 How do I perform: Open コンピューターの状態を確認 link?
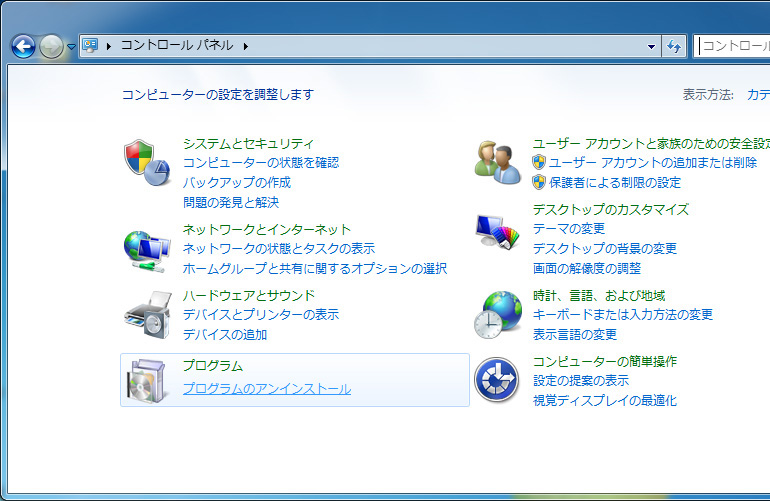[x=261, y=163]
